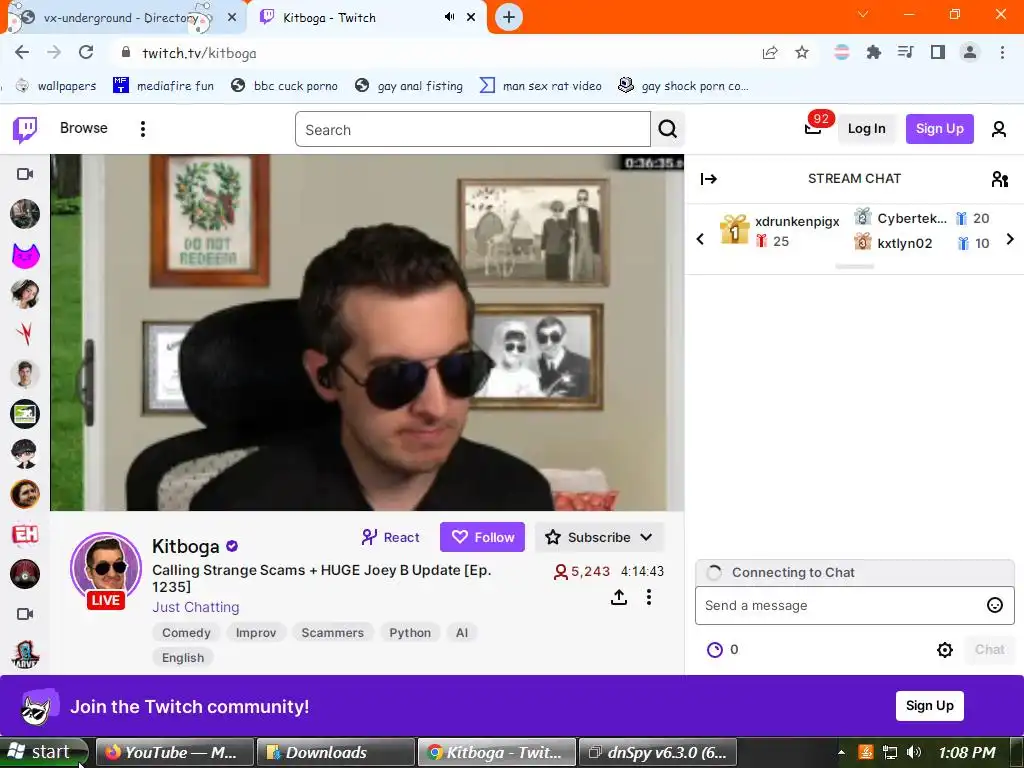
Task: Collapse the stream chat panel
Action: (709, 179)
